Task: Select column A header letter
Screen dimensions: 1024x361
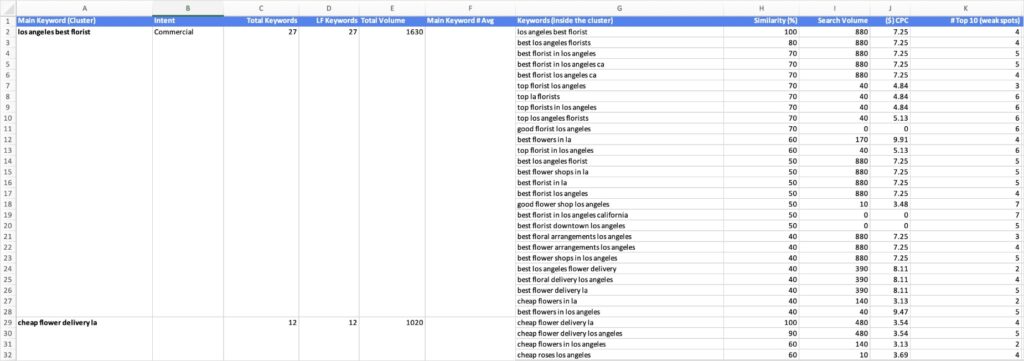Action: 84,8
